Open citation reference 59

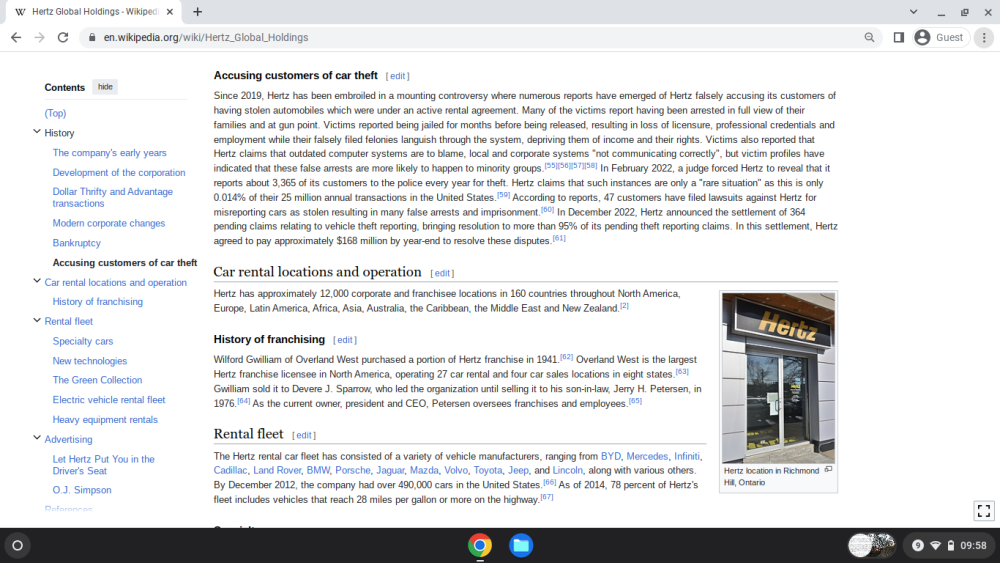pos(504,194)
